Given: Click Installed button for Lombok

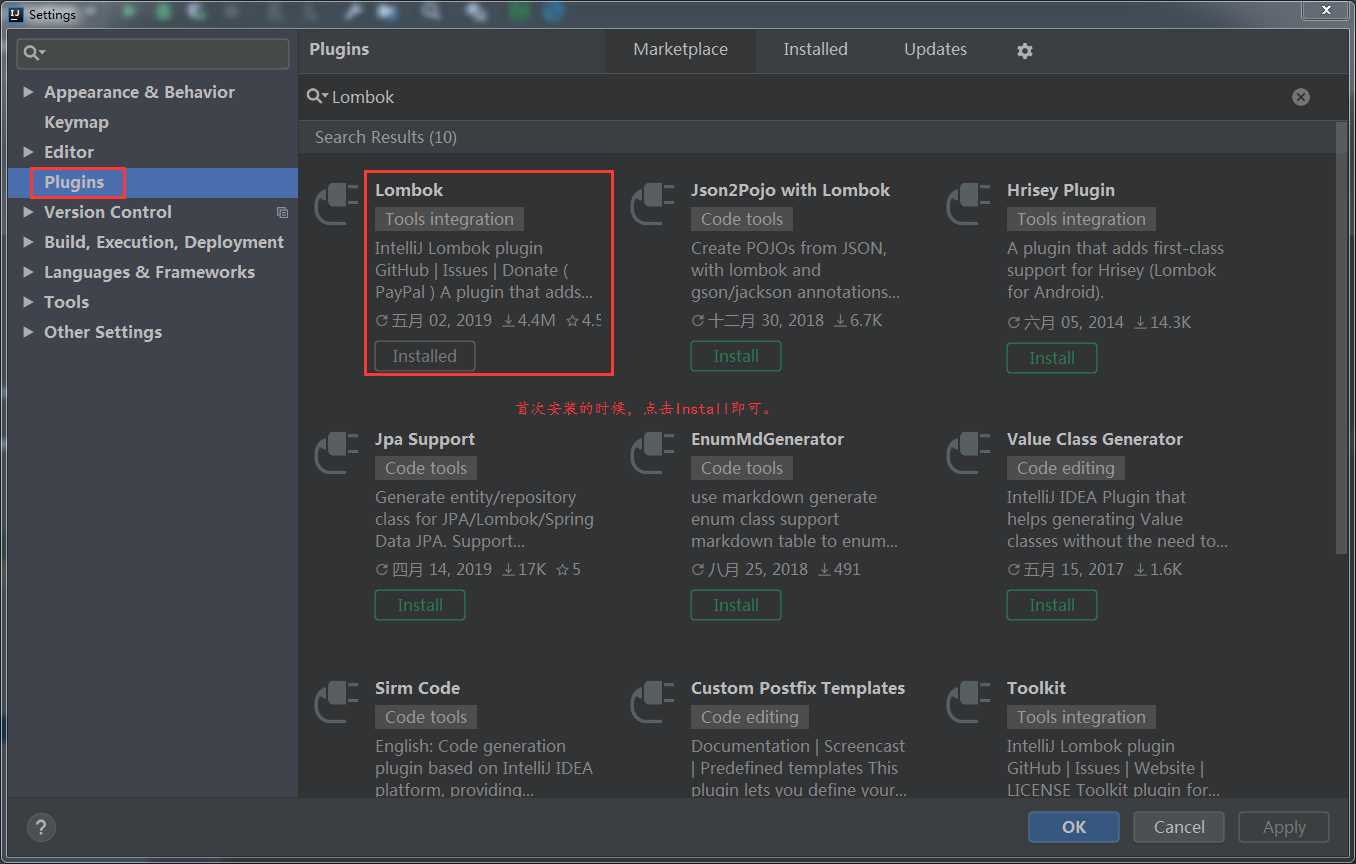Looking at the screenshot, I should pos(425,356).
